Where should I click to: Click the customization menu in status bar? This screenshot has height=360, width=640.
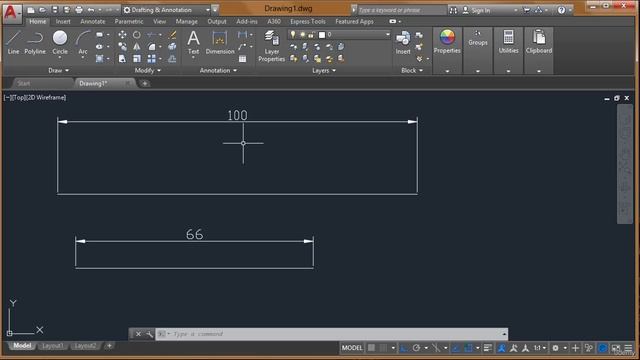pyautogui.click(x=628, y=348)
